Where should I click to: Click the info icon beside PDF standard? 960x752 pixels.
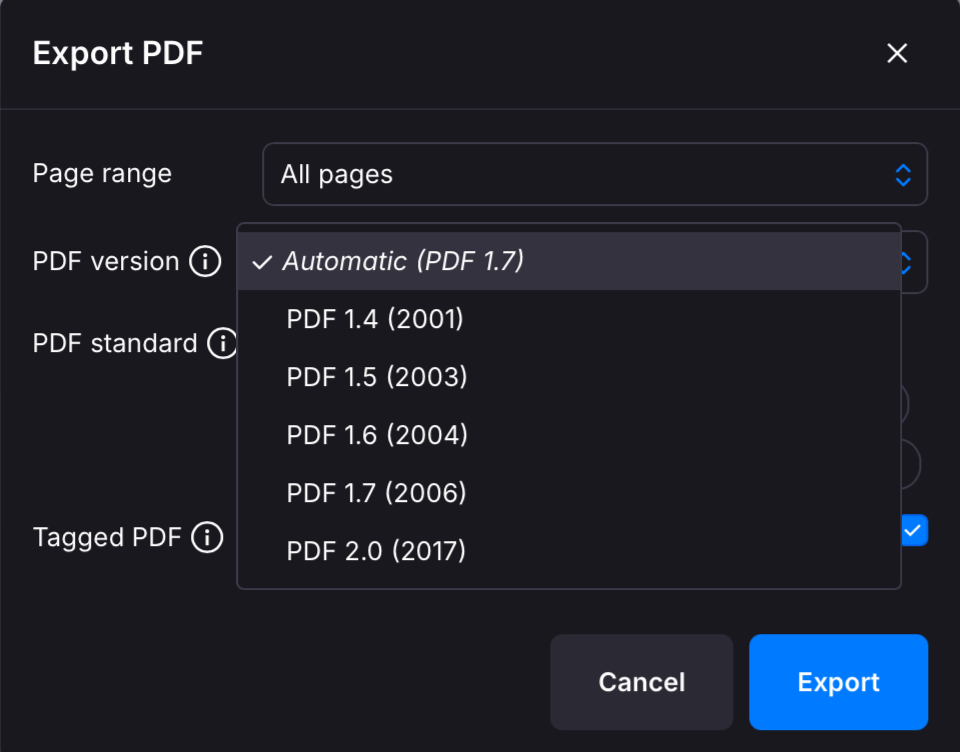(x=221, y=344)
